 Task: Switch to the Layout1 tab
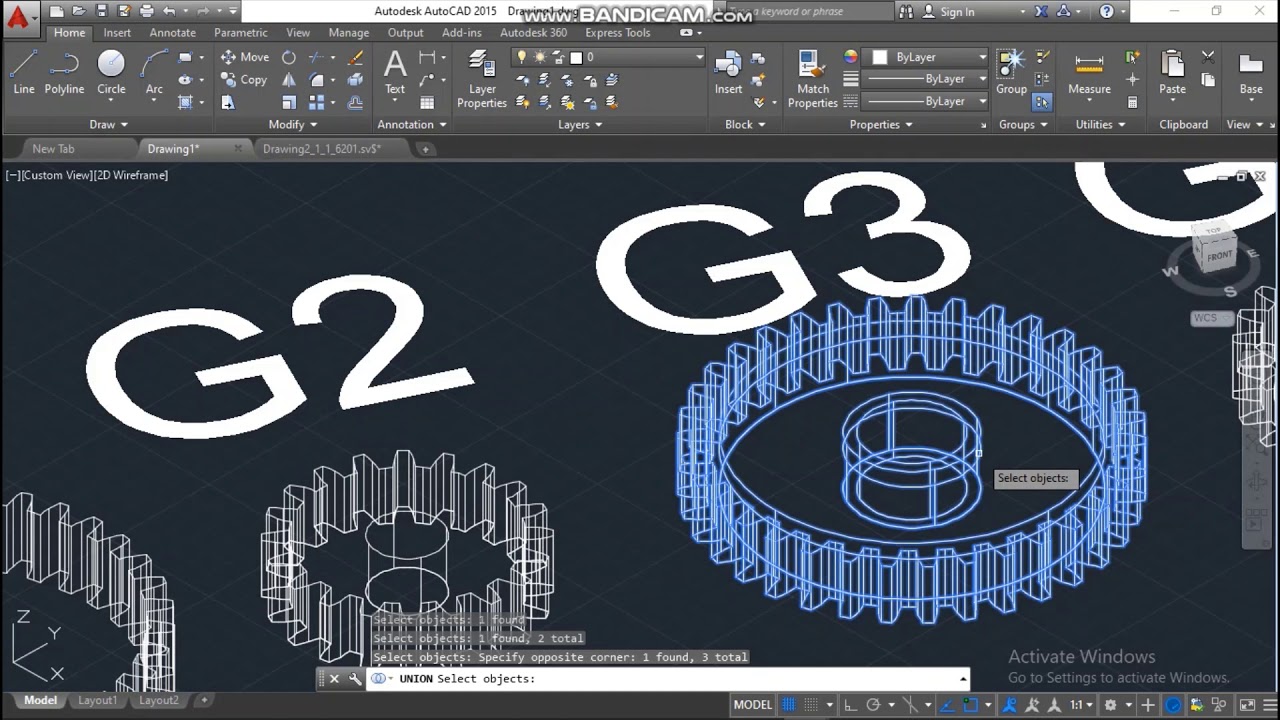[x=97, y=701]
